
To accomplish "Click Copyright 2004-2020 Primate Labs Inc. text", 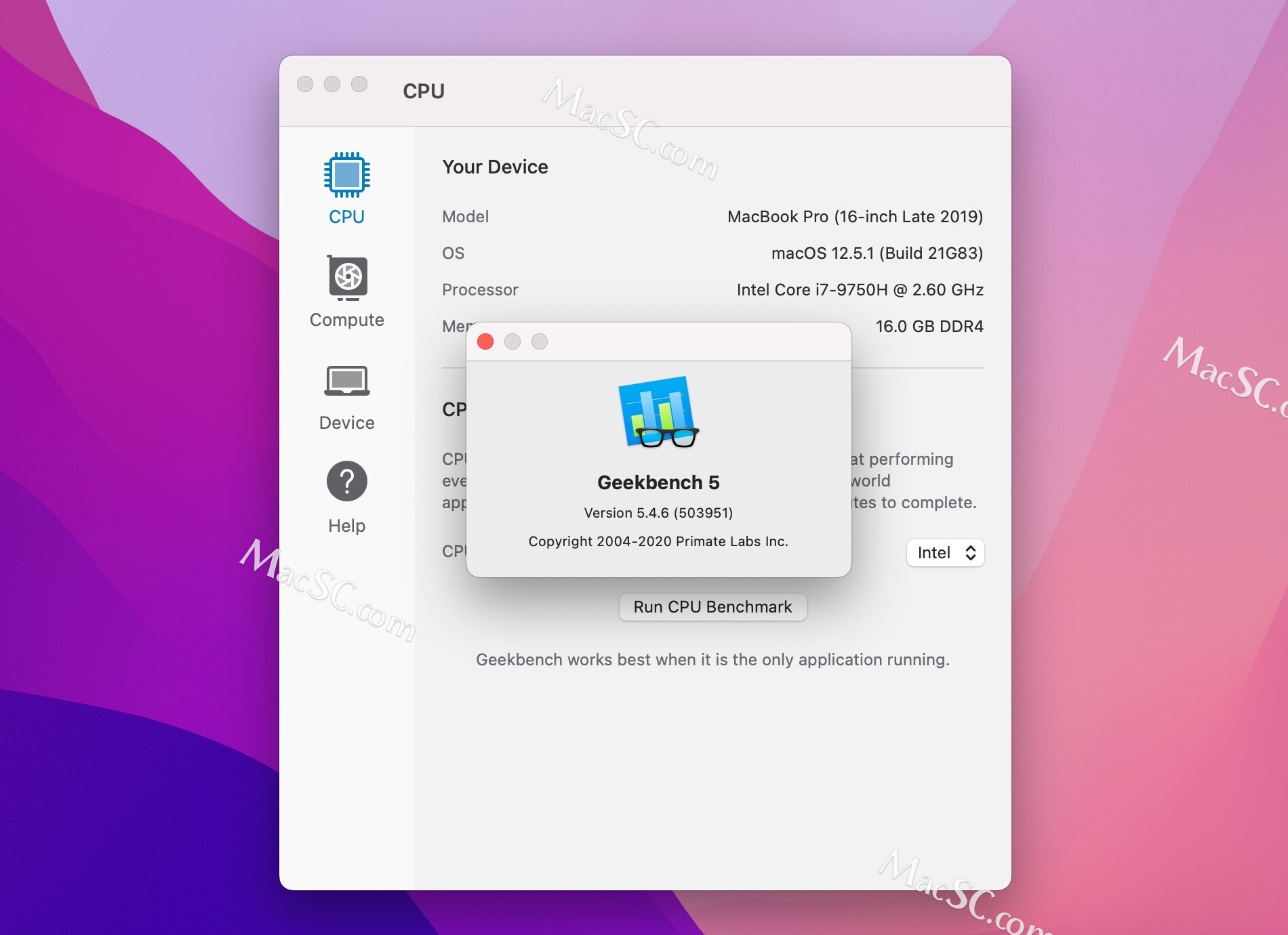I will 658,541.
